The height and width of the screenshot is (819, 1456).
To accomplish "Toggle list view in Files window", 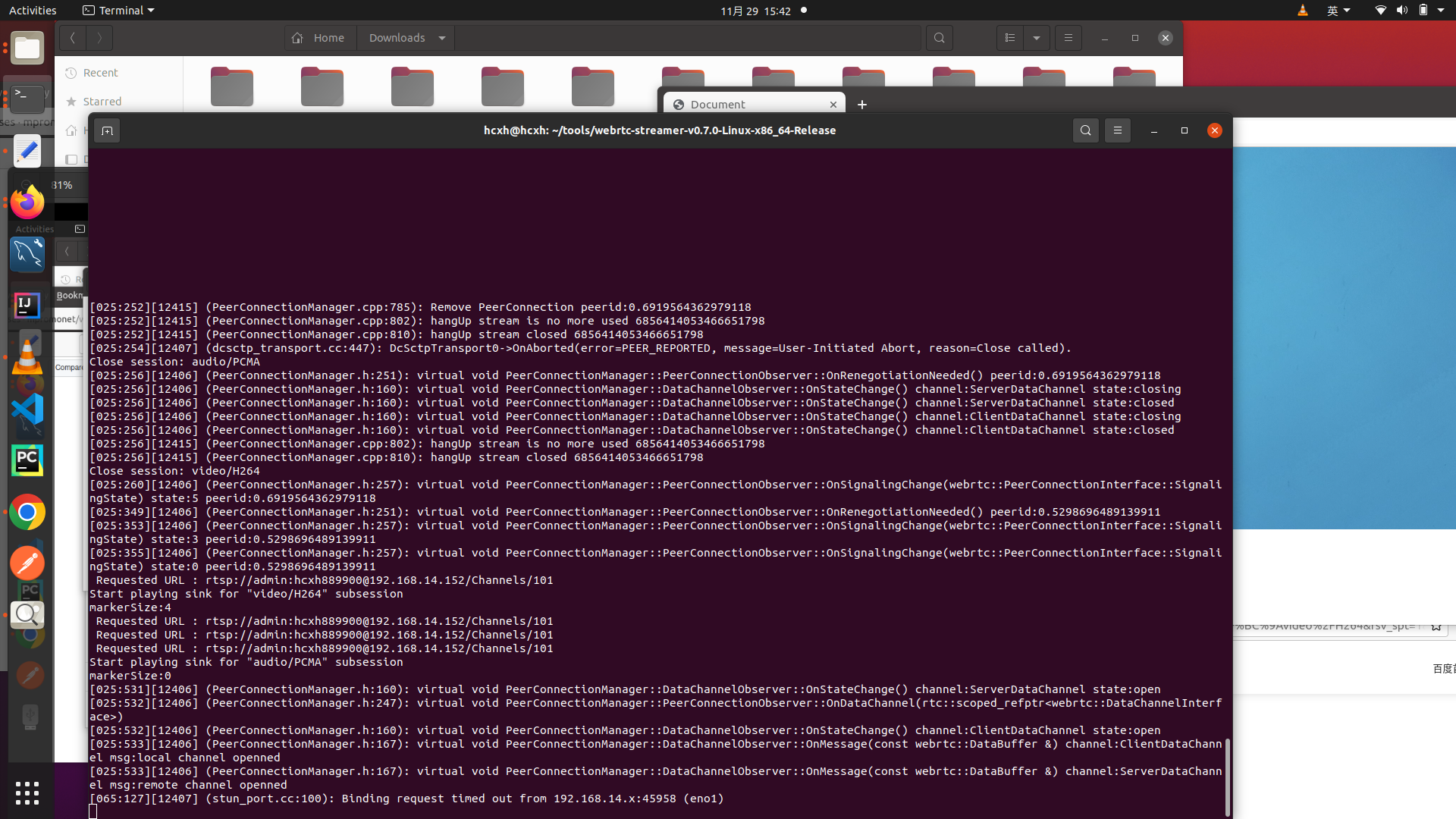I will coord(1009,38).
